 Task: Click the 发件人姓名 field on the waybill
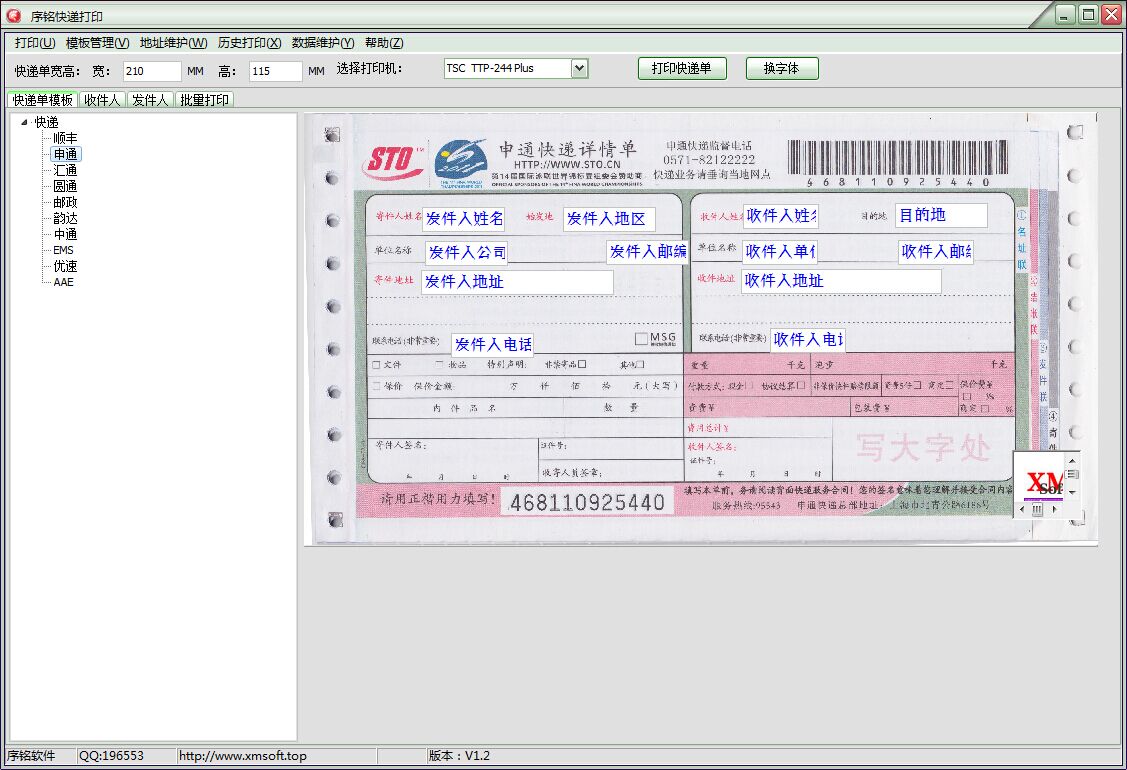(x=464, y=219)
